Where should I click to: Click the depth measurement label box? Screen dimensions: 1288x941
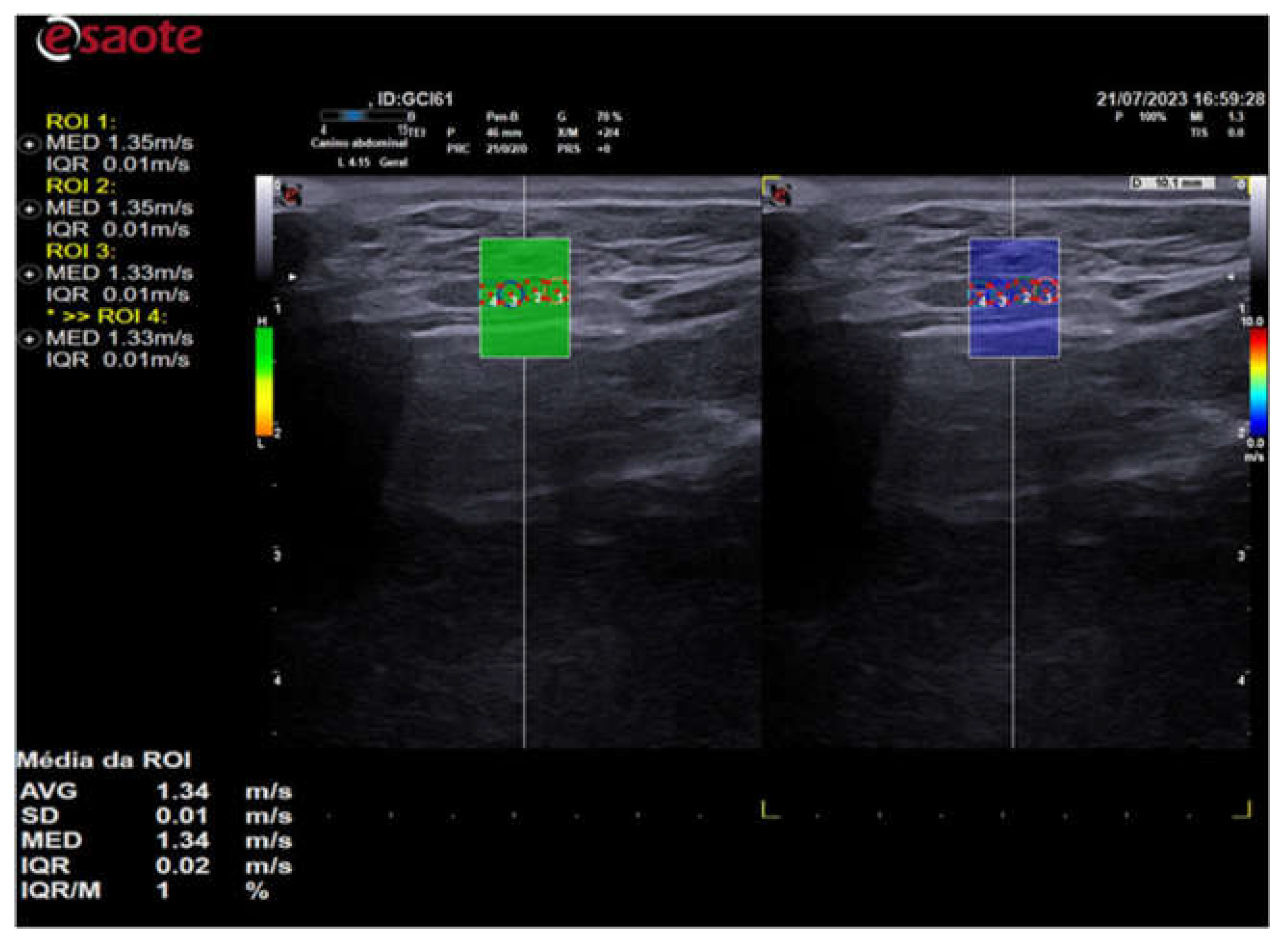[1173, 183]
